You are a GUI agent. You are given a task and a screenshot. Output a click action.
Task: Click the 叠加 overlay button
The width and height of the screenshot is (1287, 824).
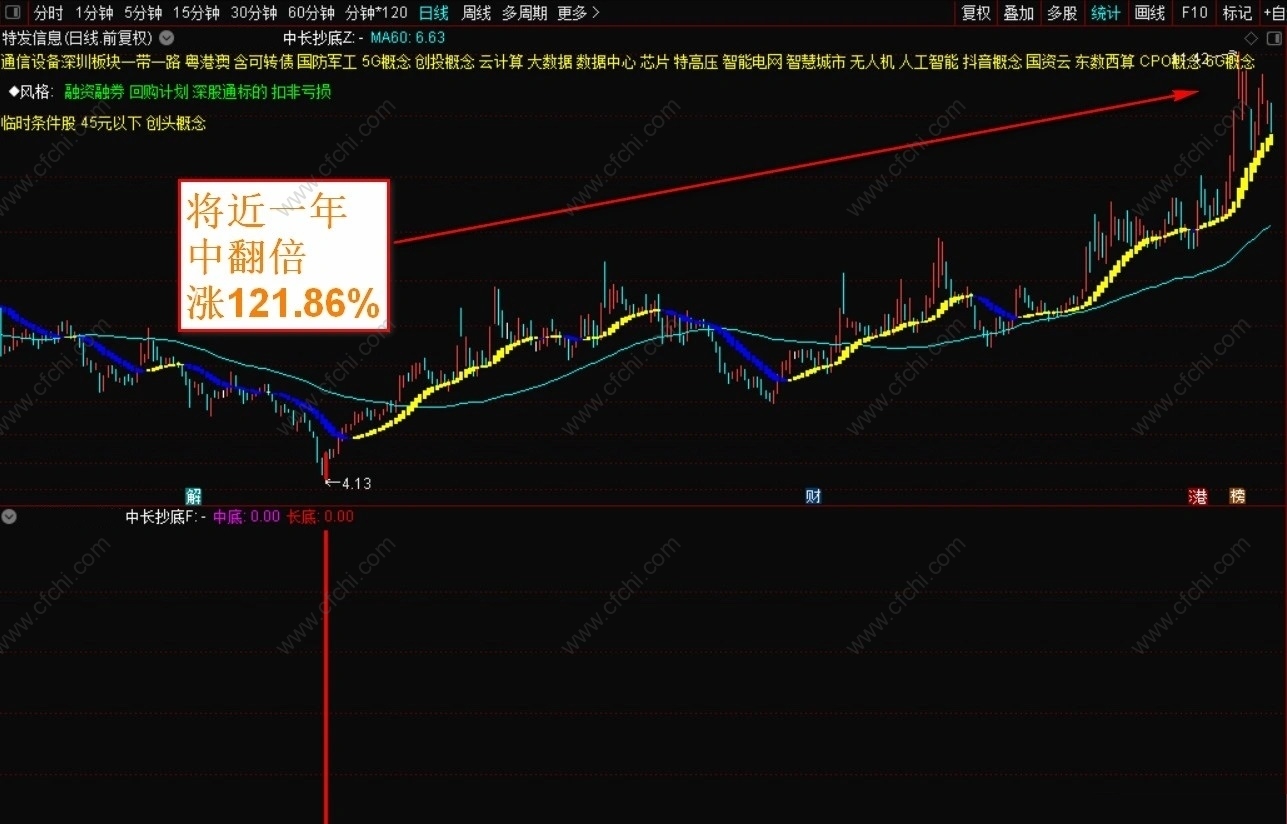pos(1019,13)
